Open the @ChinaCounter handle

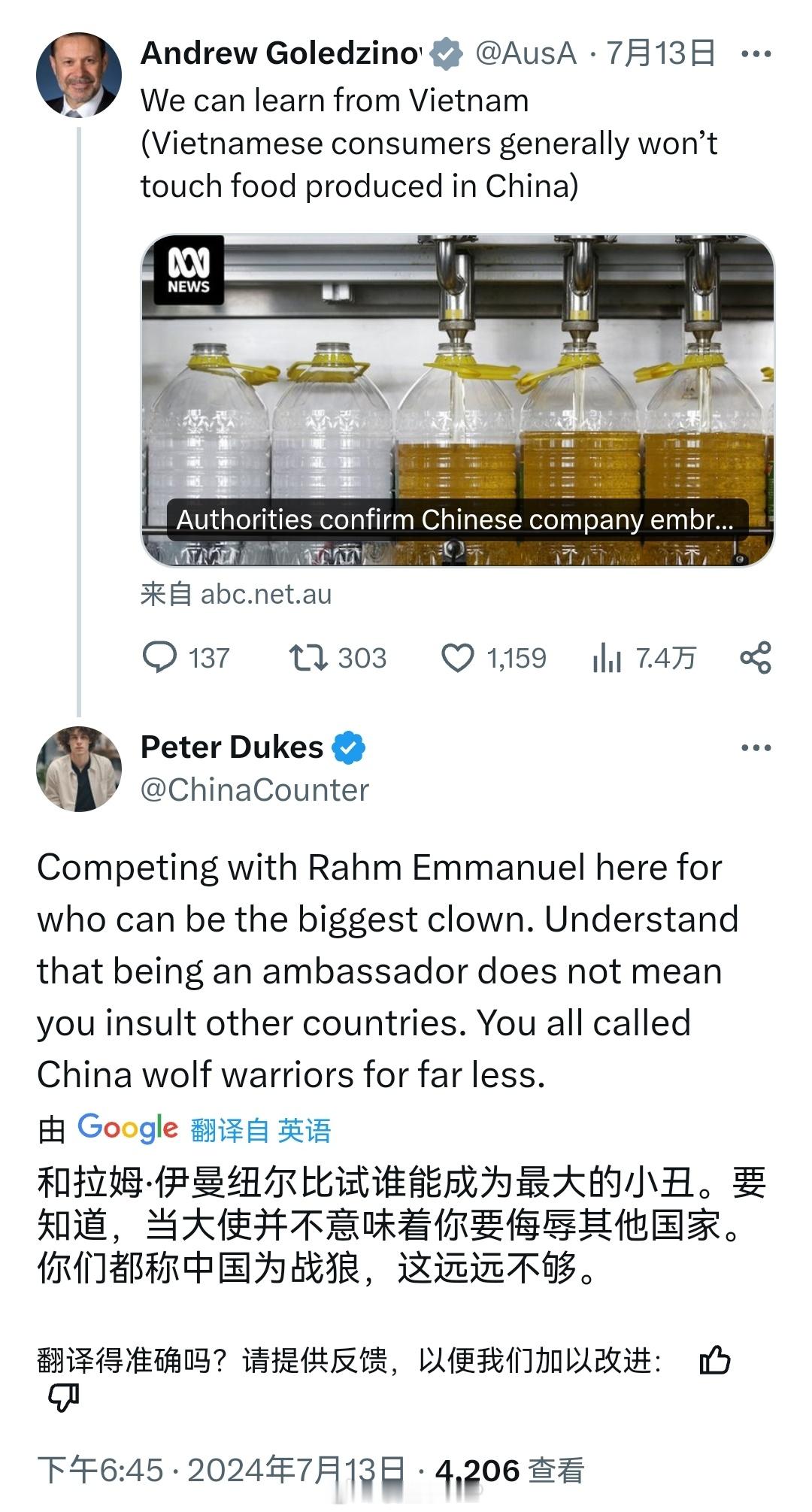tap(255, 790)
